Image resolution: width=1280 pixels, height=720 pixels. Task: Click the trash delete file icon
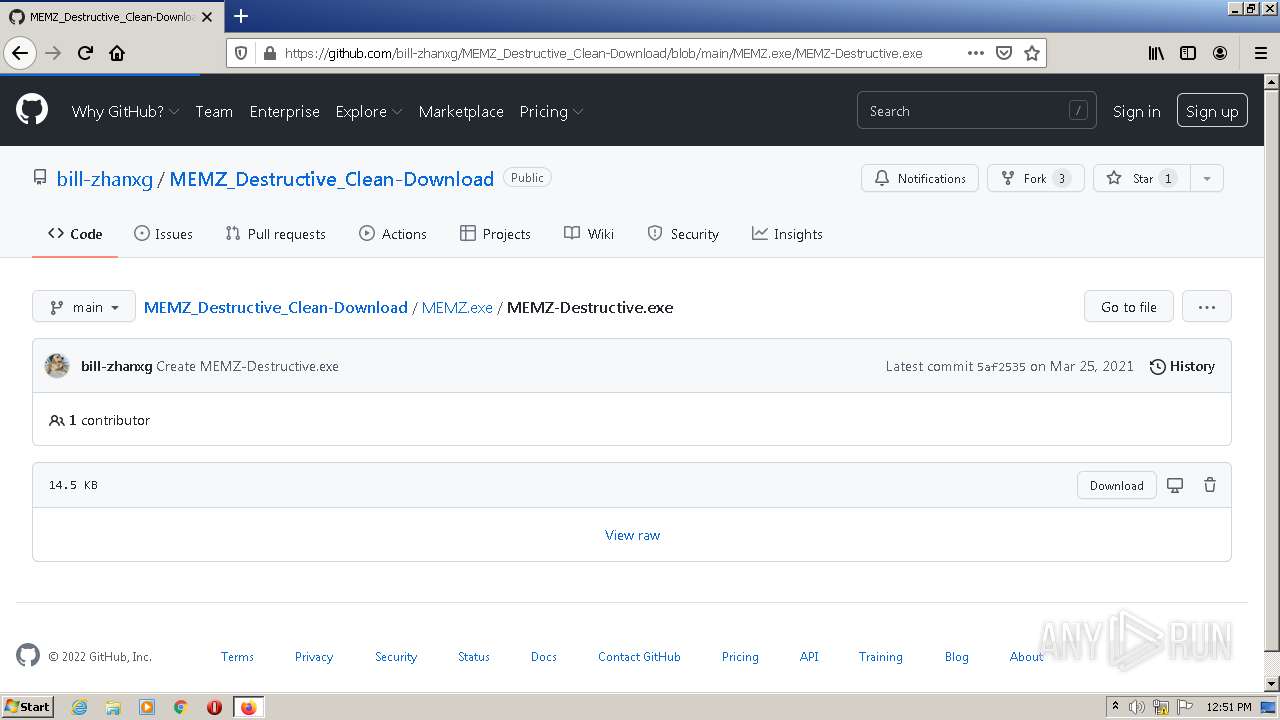click(1210, 485)
